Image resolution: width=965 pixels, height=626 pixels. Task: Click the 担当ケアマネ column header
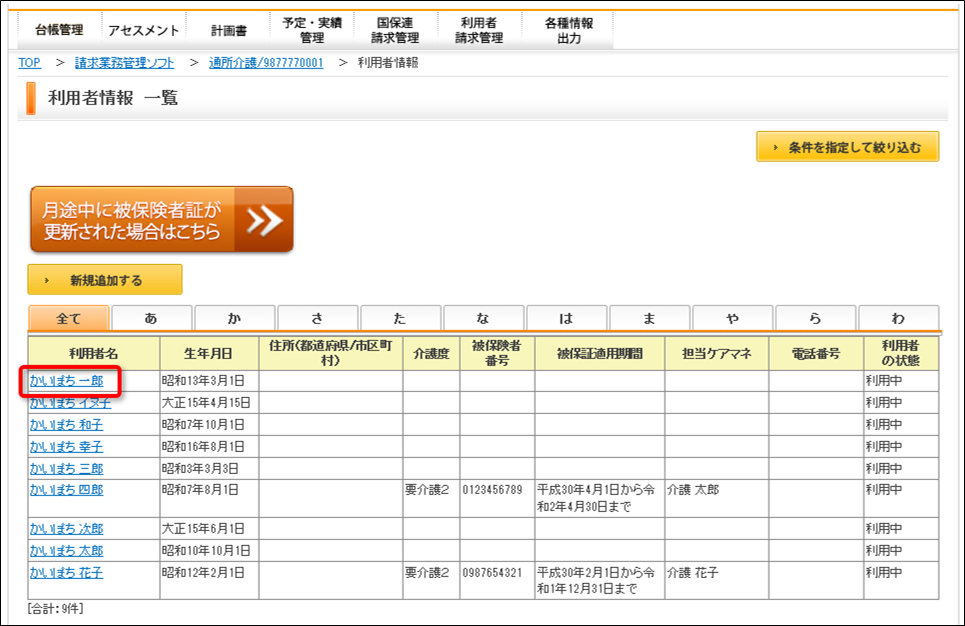click(x=716, y=353)
